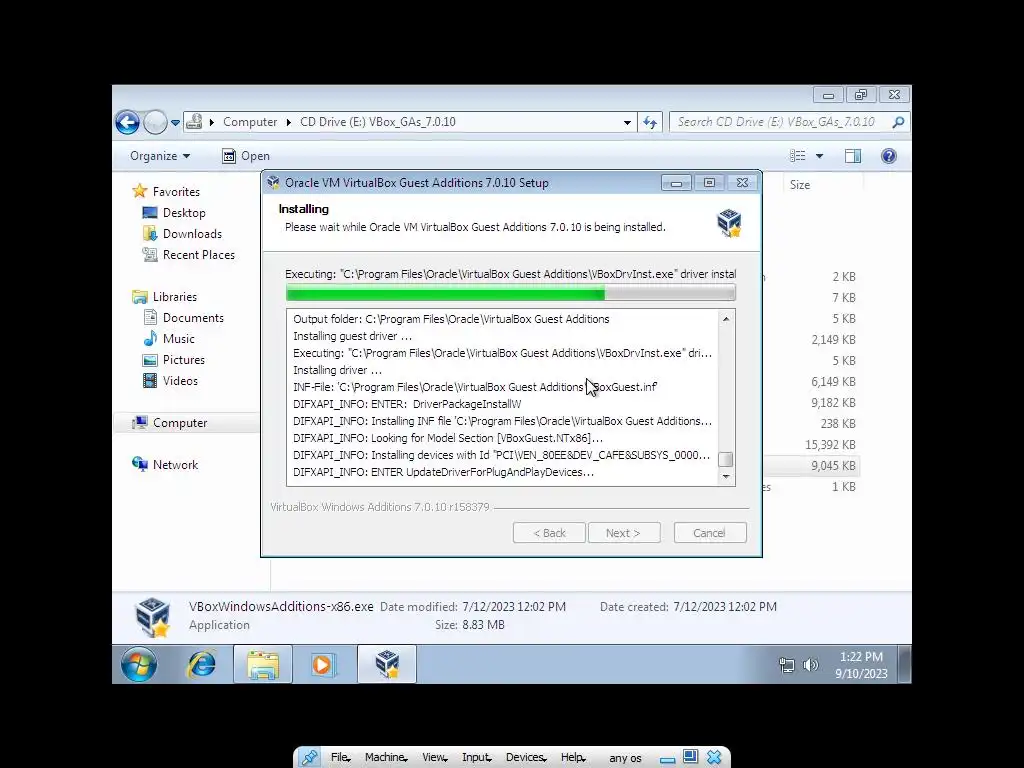Click the CD Drive (E:) VBox_GAs_7.0.10 breadcrumb
1024x768 pixels.
[x=377, y=122]
